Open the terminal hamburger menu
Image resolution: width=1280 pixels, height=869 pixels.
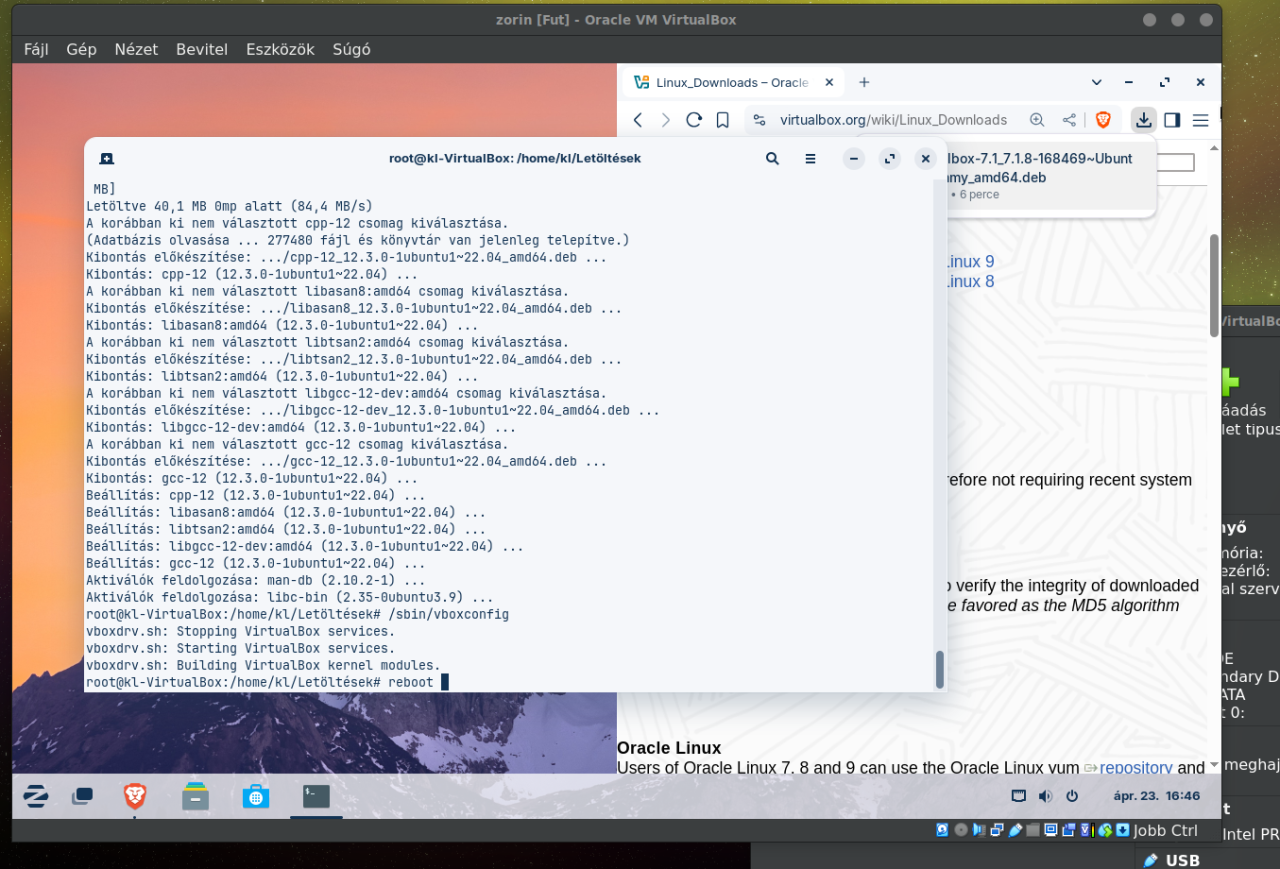coord(810,158)
